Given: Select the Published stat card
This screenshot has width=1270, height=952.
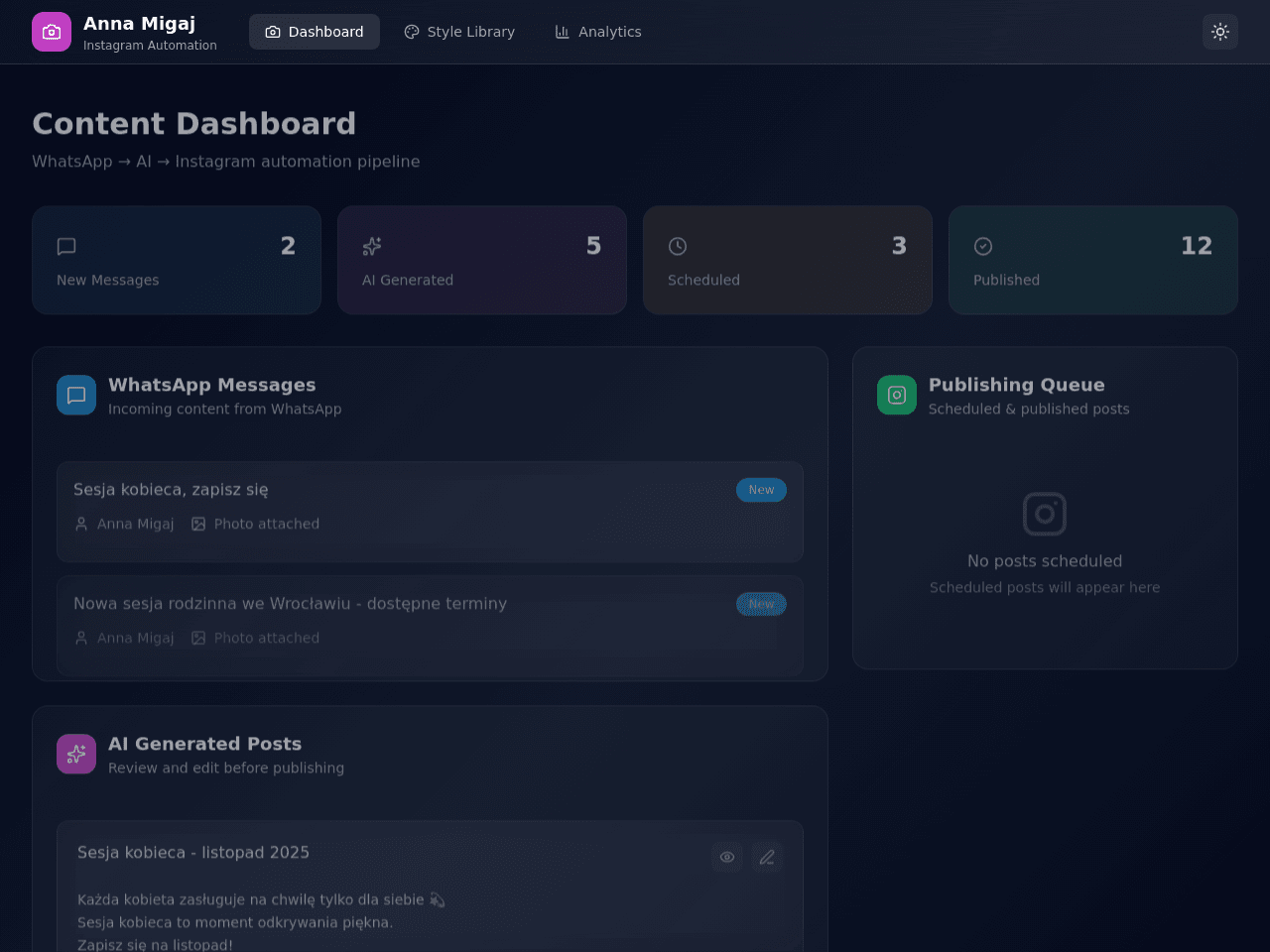Looking at the screenshot, I should click(x=1093, y=260).
